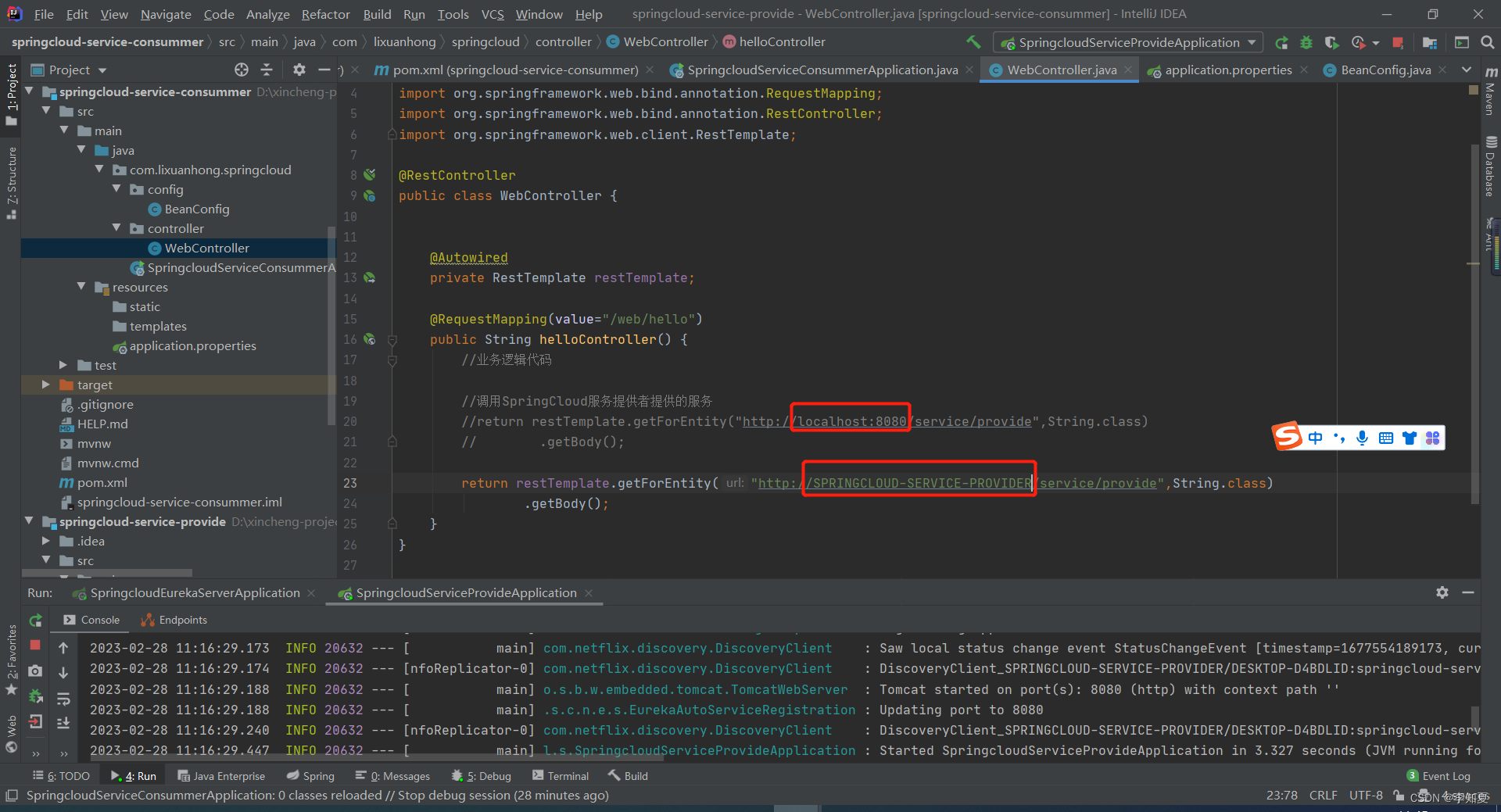The image size is (1501, 812).
Task: Open the profiler options dropdown arrow
Action: tap(1376, 43)
